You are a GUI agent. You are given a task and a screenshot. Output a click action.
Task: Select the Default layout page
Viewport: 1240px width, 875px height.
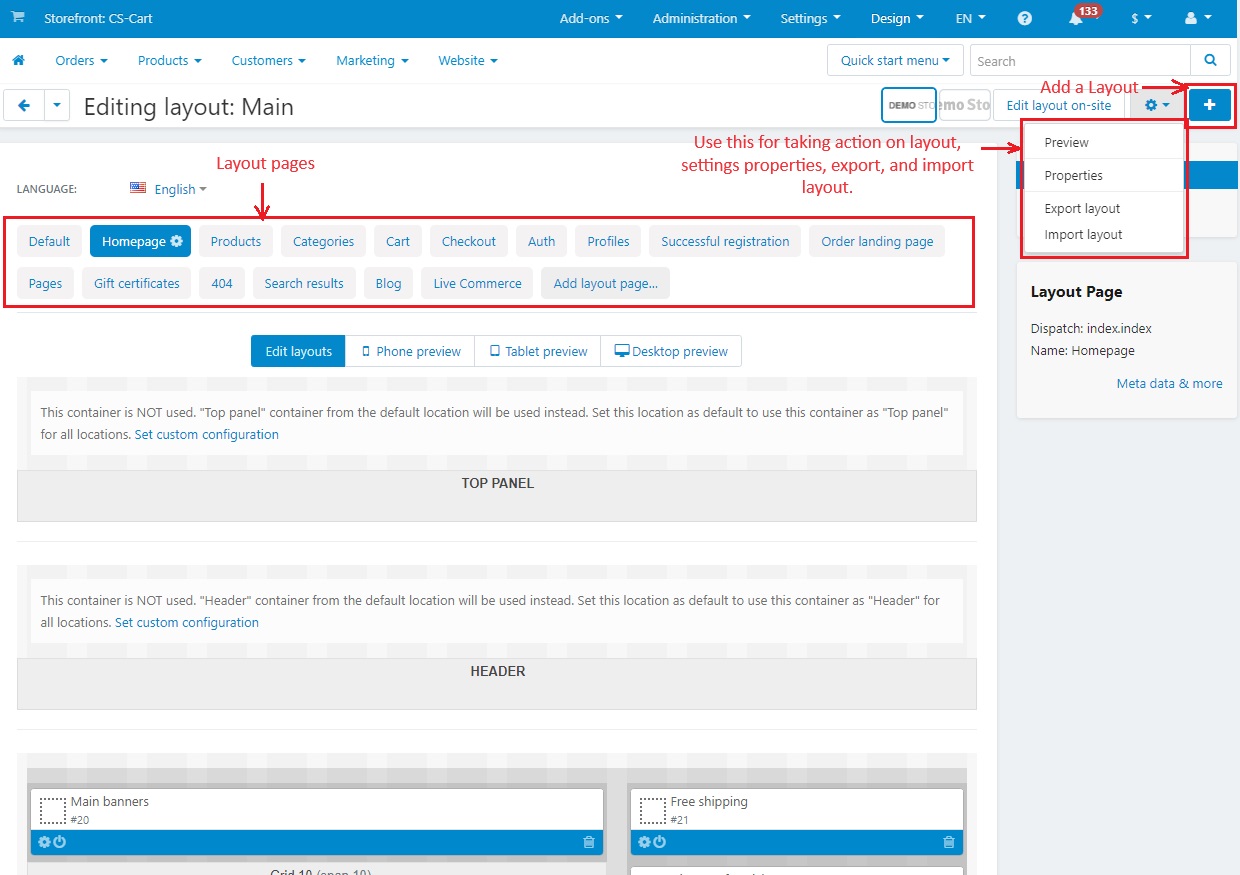(x=49, y=241)
